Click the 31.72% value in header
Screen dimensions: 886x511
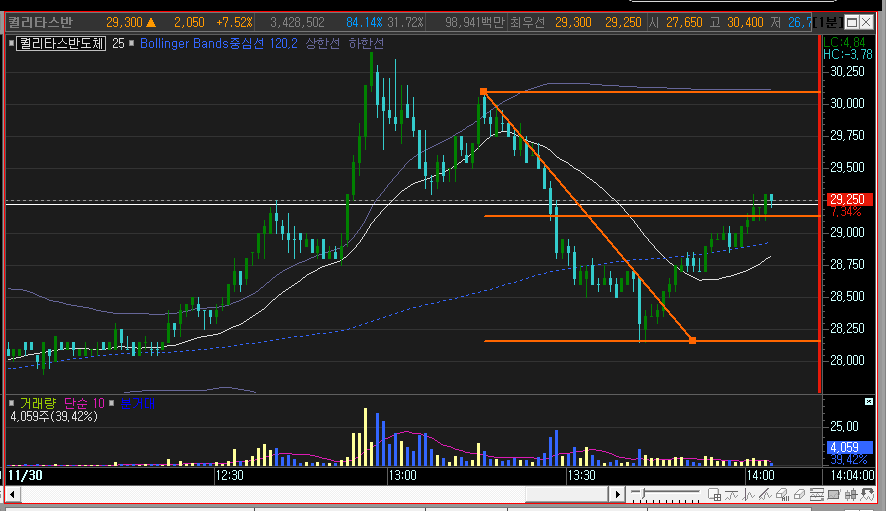(405, 23)
